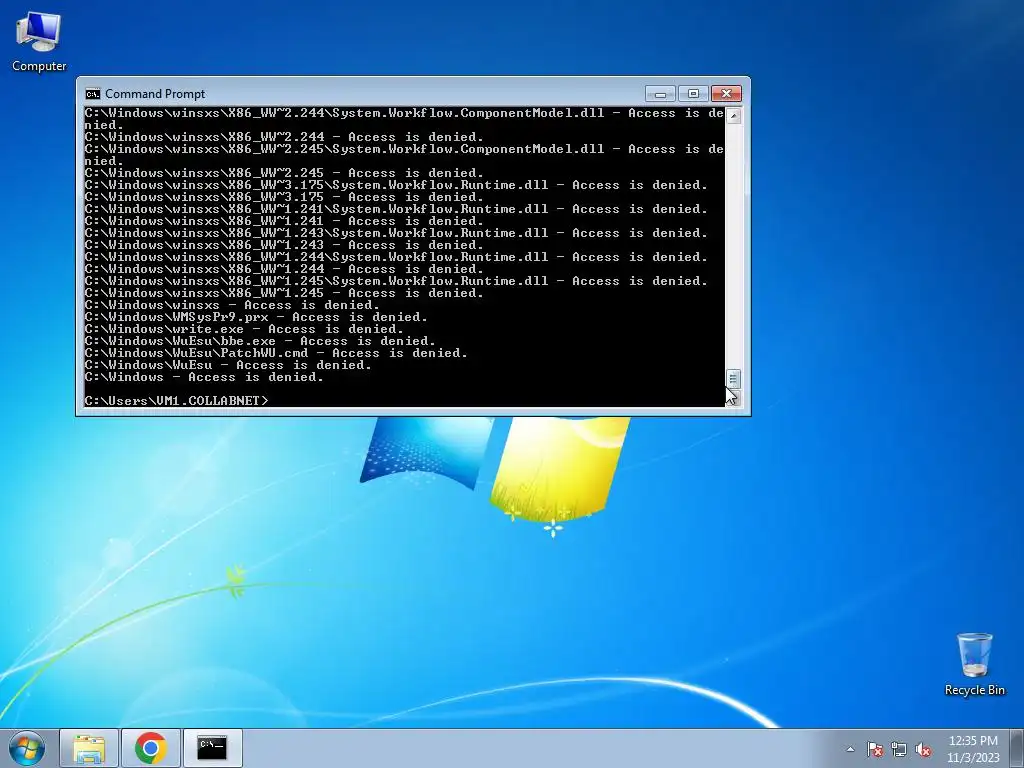Click the scrollbar down arrow in Command Prompt
Viewport: 1024px width, 768px height.
click(x=733, y=398)
